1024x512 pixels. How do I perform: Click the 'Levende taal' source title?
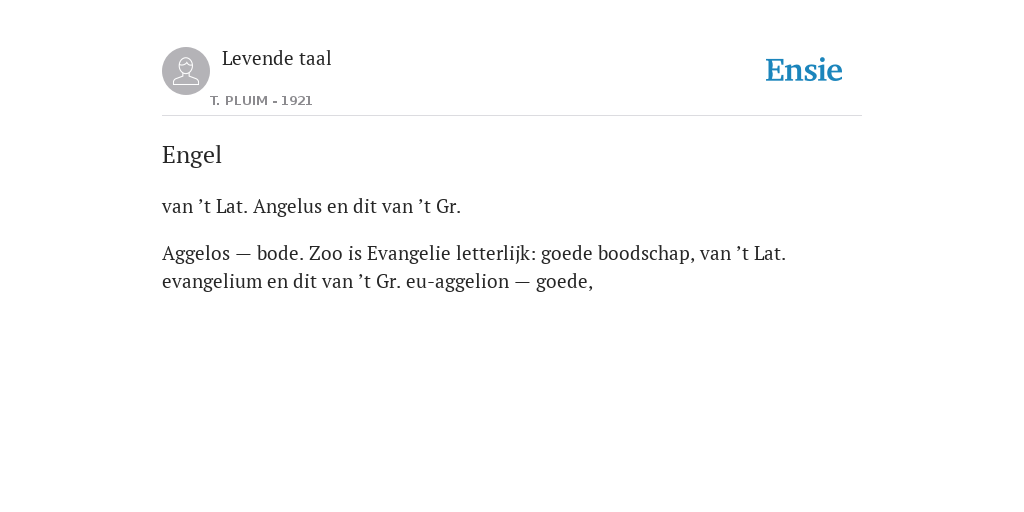pos(277,59)
